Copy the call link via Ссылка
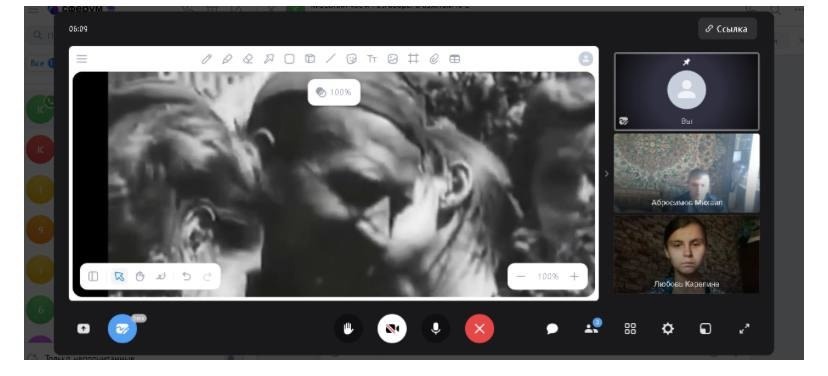This screenshot has width=828, height=376. click(x=727, y=29)
